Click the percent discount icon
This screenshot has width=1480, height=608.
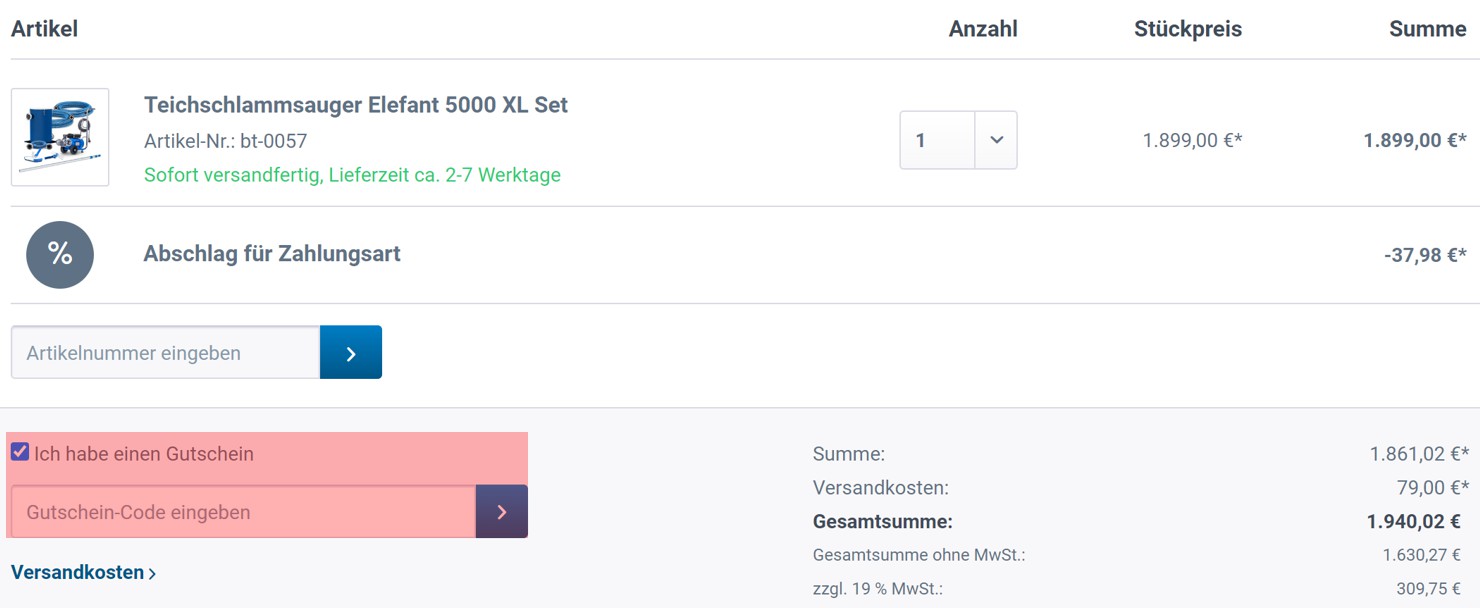pyautogui.click(x=60, y=255)
